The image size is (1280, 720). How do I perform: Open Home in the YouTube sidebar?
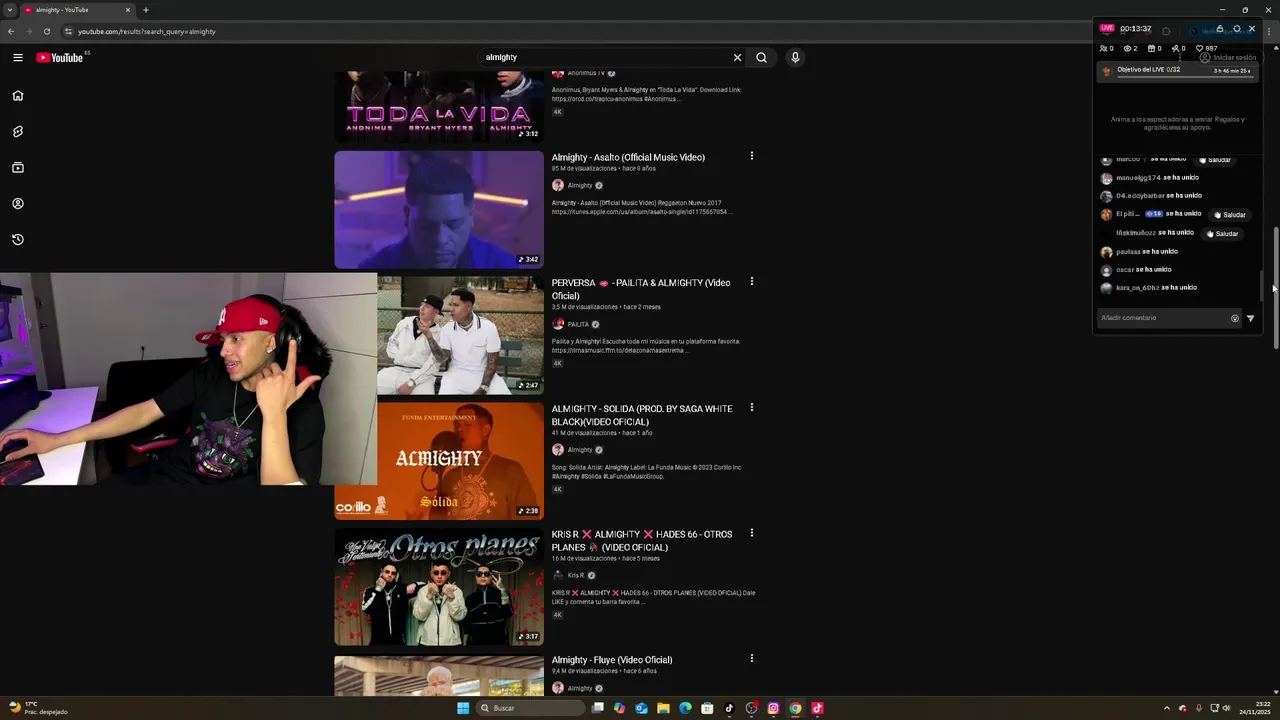click(x=18, y=96)
